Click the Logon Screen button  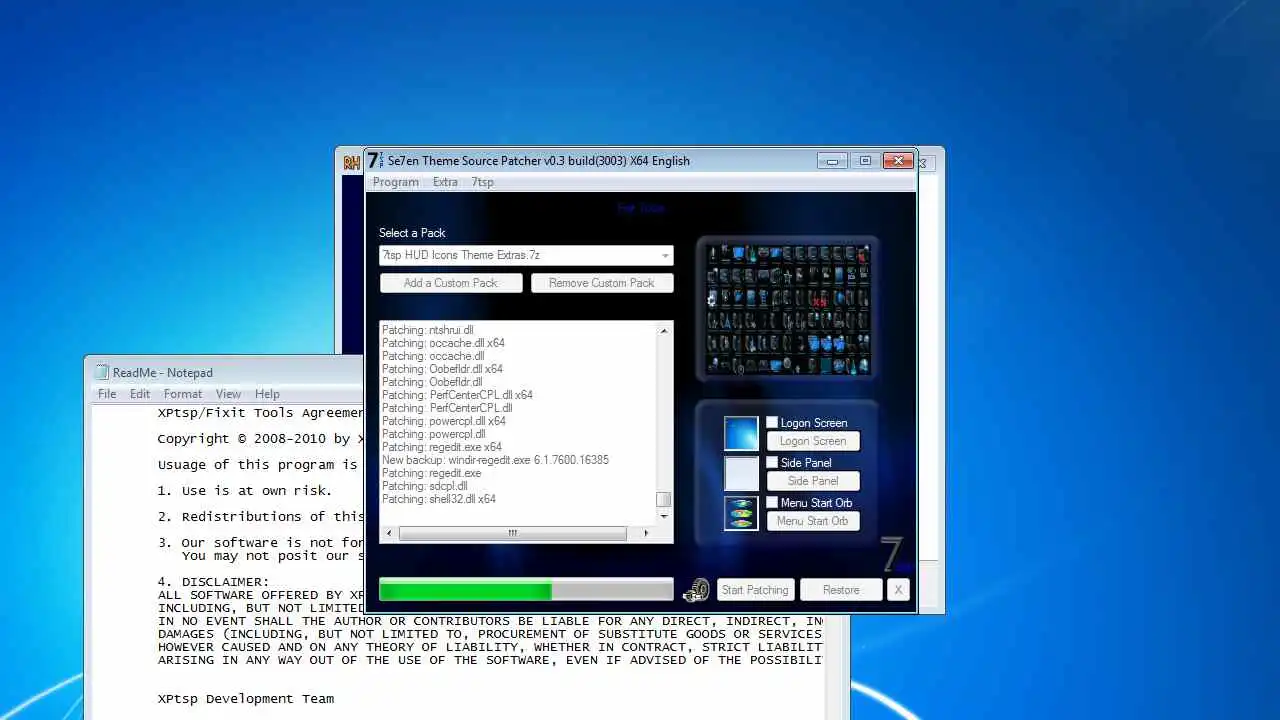pos(813,441)
